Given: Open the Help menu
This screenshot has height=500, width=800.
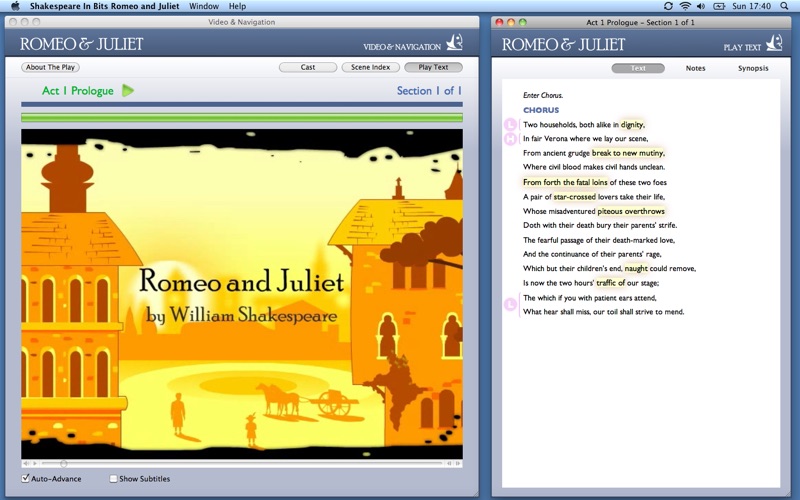Looking at the screenshot, I should [x=237, y=6].
